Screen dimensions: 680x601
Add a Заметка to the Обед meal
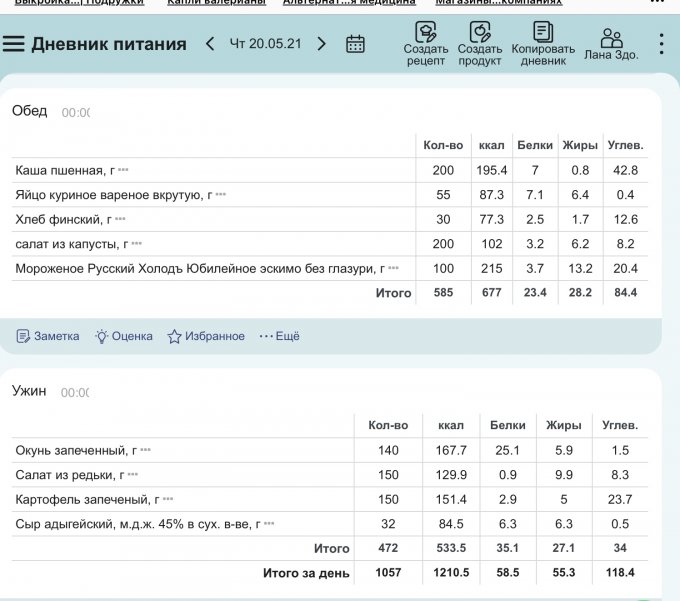(48, 336)
